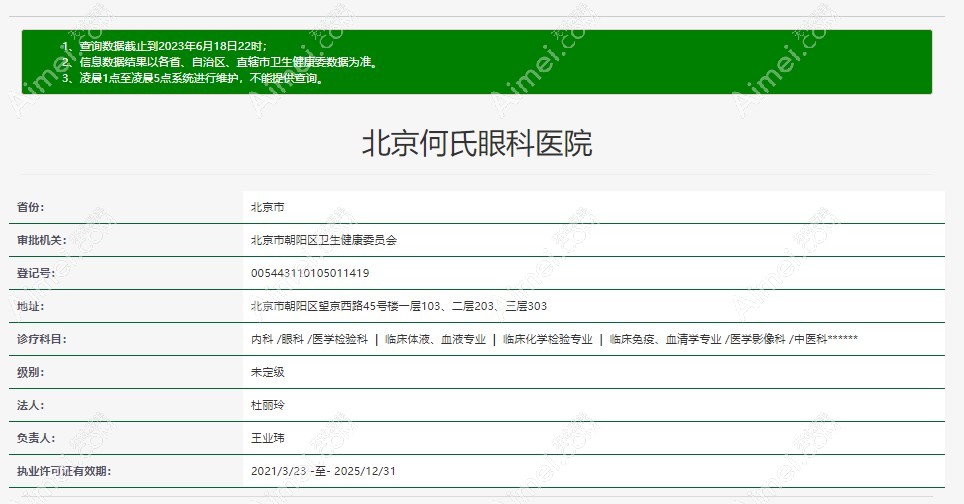Click the 执业许可证有效期 row label
Image resolution: width=964 pixels, height=504 pixels.
pyautogui.click(x=64, y=471)
